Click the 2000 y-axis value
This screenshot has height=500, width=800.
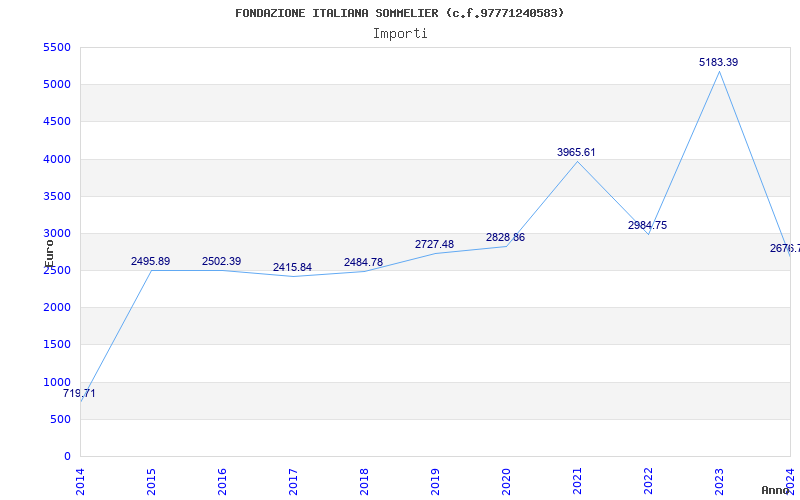click(x=57, y=308)
